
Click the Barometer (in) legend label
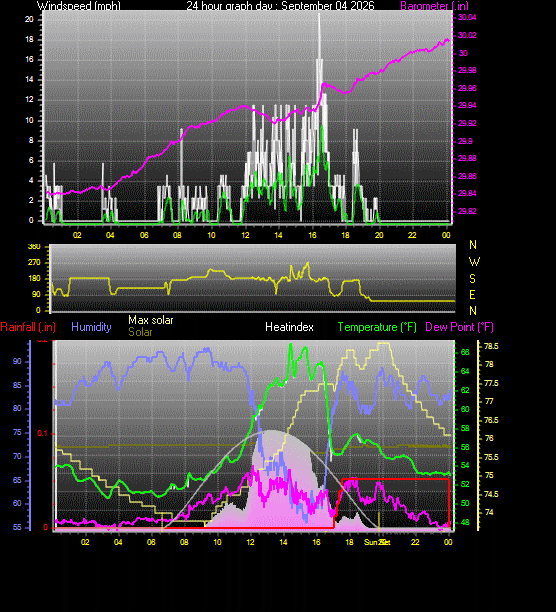tap(434, 6)
